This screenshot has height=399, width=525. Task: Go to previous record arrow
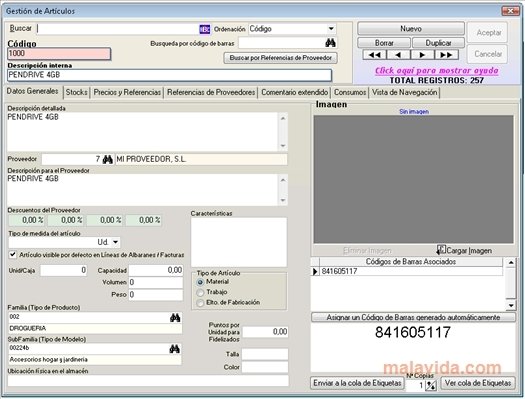(x=398, y=55)
